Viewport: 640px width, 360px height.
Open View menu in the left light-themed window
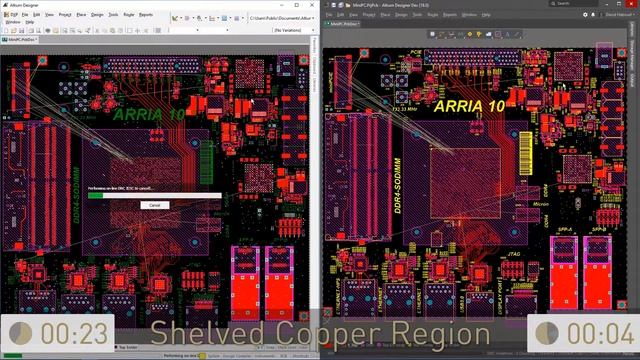[x=49, y=15]
